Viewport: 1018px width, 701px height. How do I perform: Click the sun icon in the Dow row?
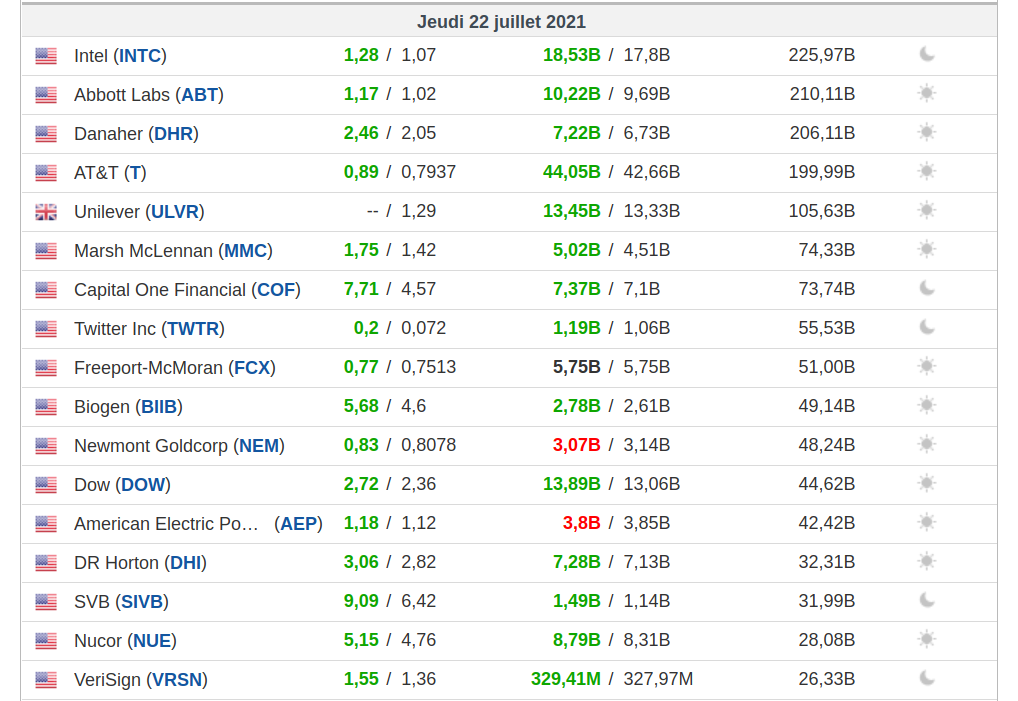point(927,484)
